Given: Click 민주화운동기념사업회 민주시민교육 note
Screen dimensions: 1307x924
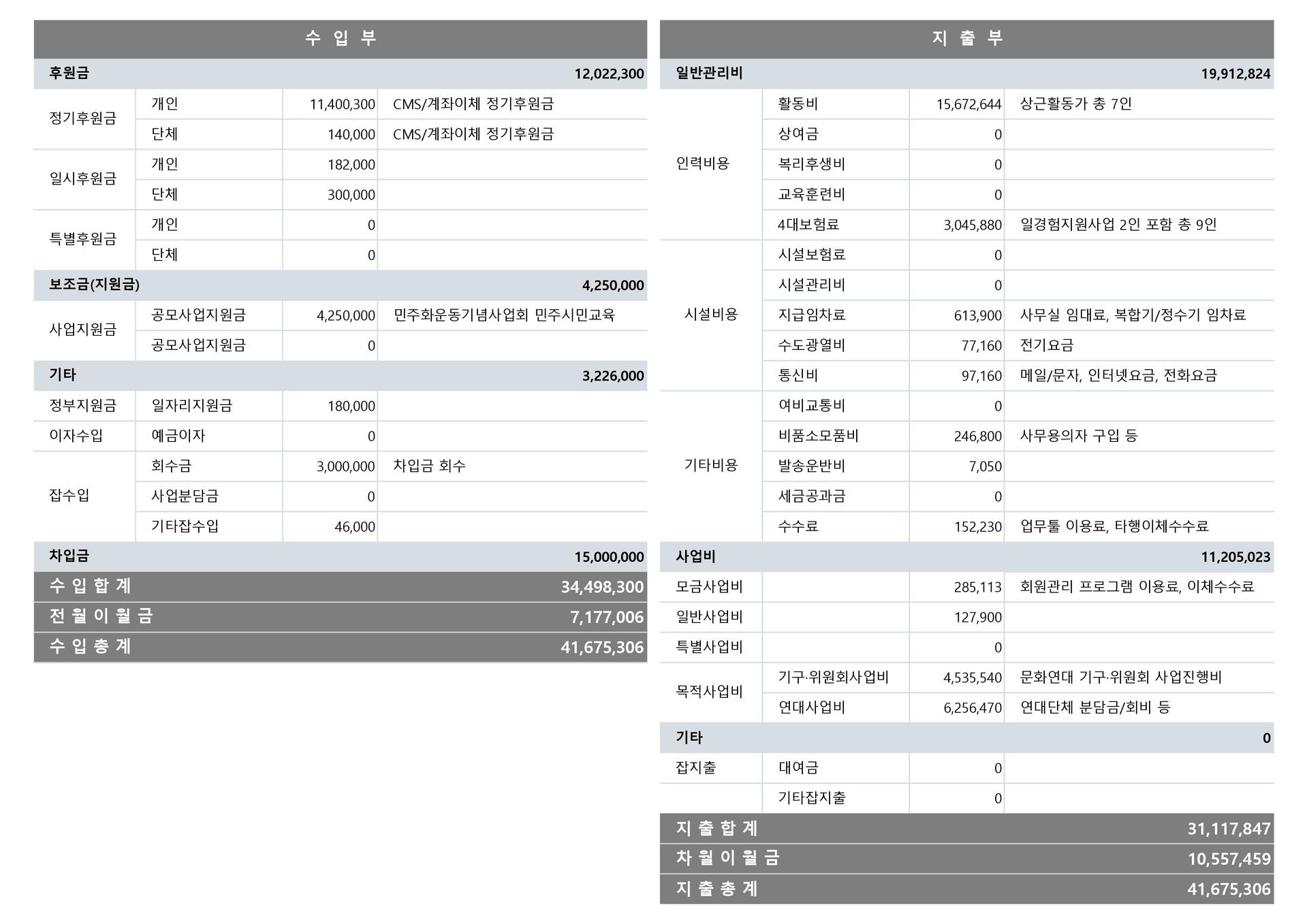Looking at the screenshot, I should click(504, 315).
